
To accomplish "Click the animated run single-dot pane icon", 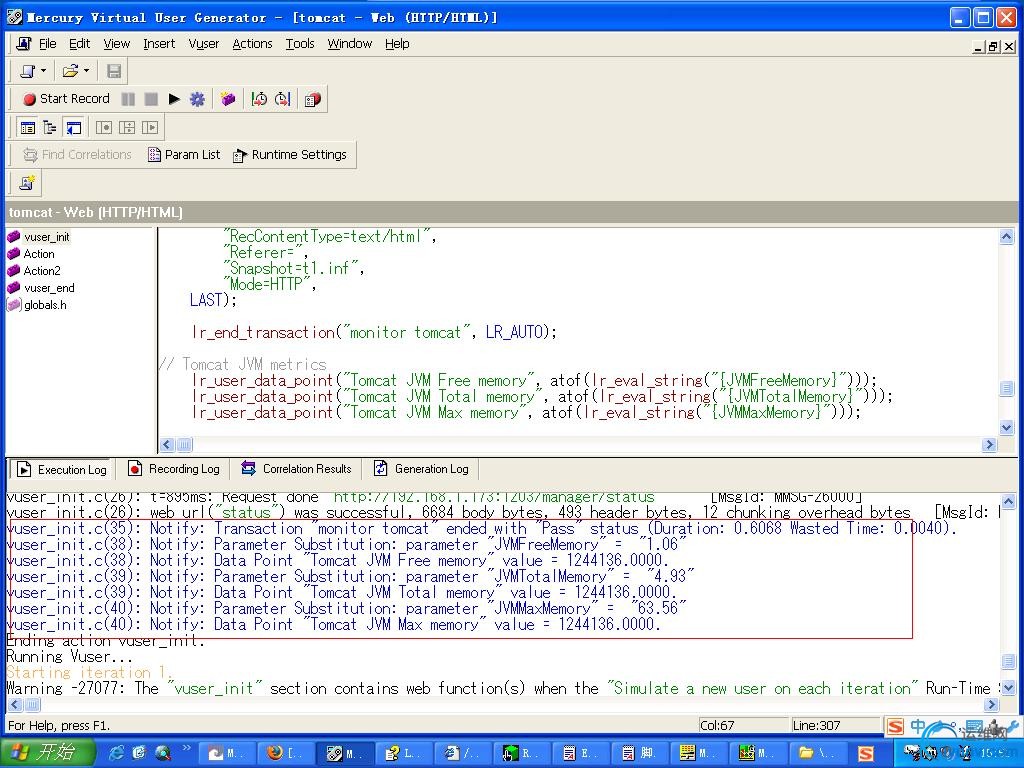I will pos(104,127).
